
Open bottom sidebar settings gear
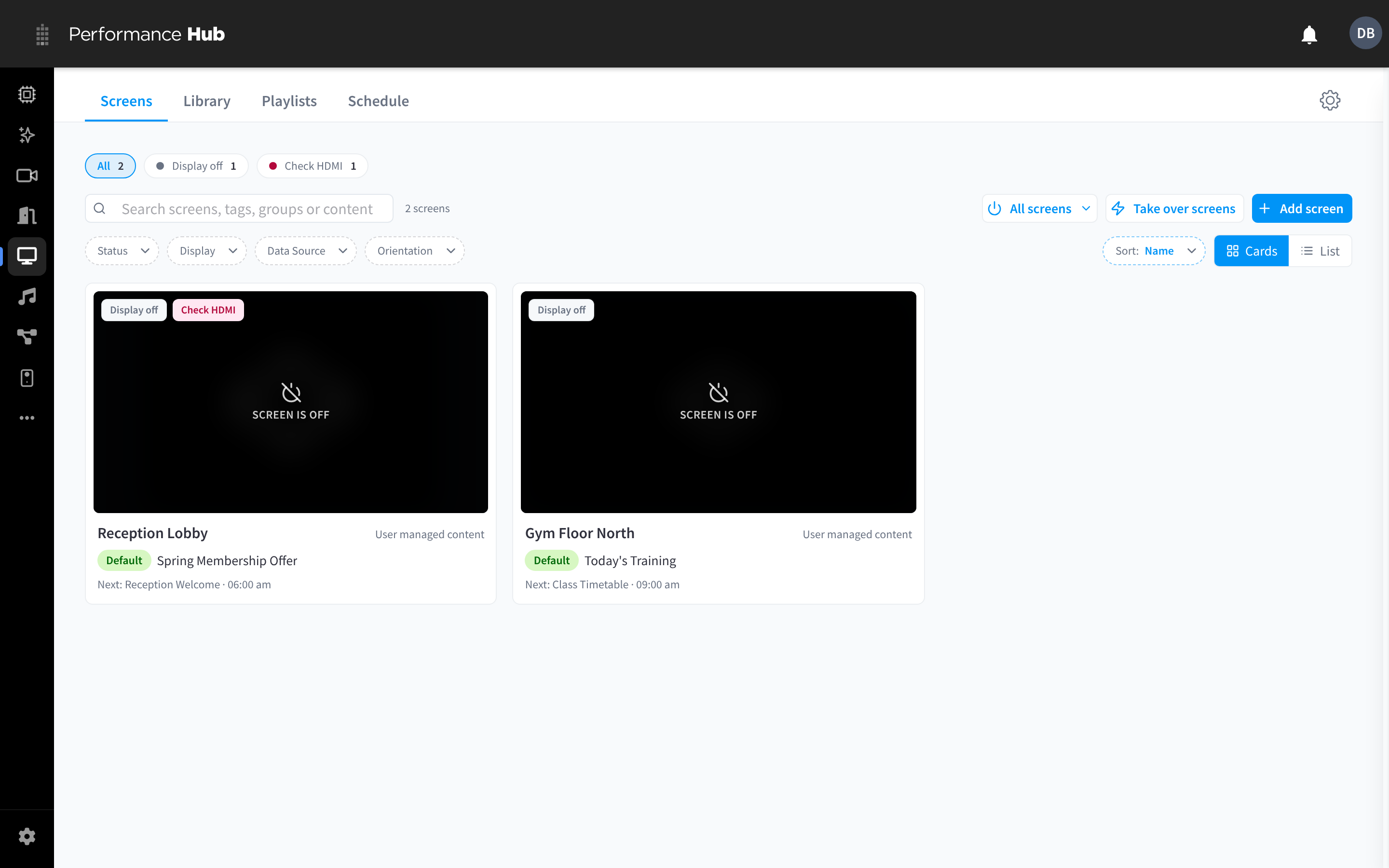pos(27,837)
